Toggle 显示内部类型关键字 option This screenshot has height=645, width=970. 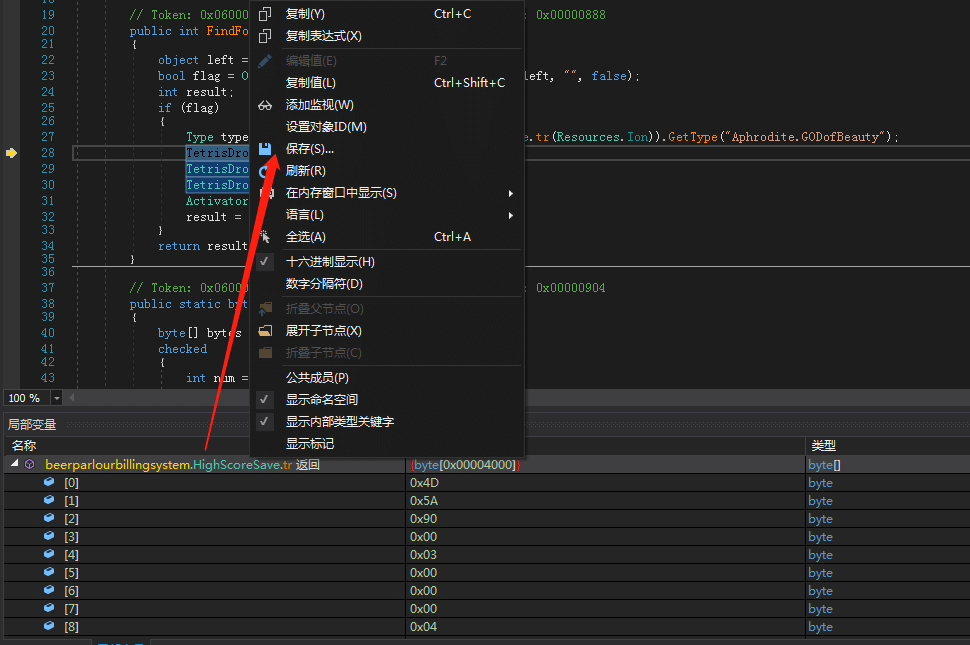[x=387, y=422]
